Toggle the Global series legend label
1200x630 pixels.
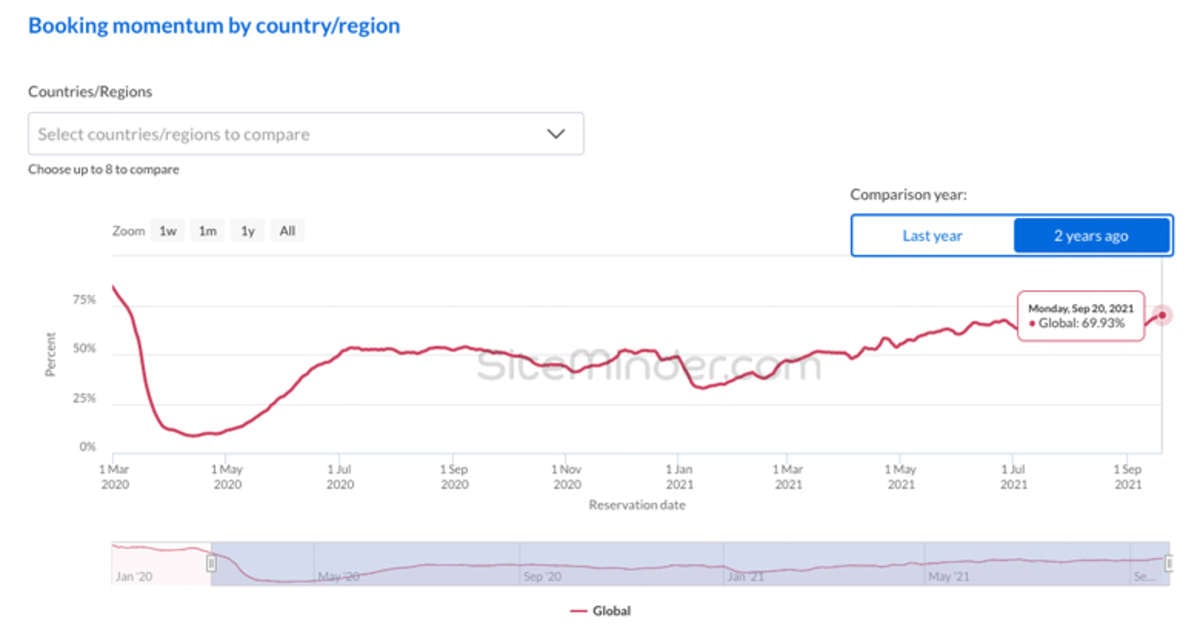coord(611,610)
